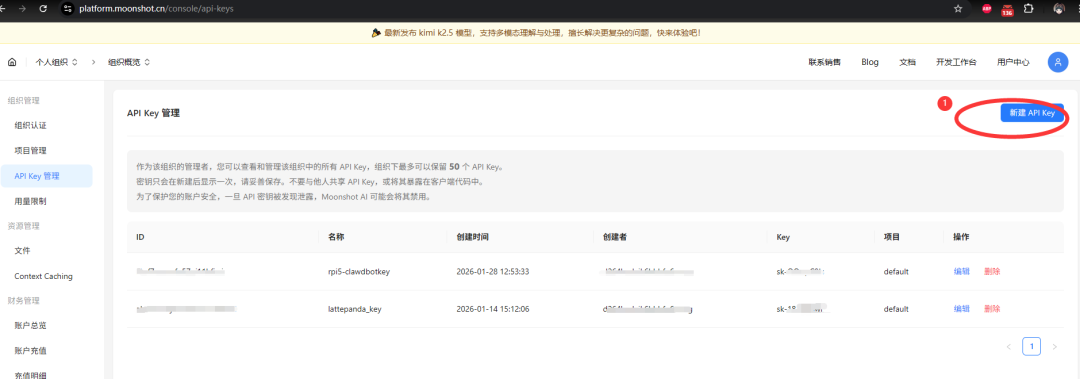Viewport: 1080px width, 379px height.
Task: Open the site info icon in the address bar
Action: click(x=67, y=9)
